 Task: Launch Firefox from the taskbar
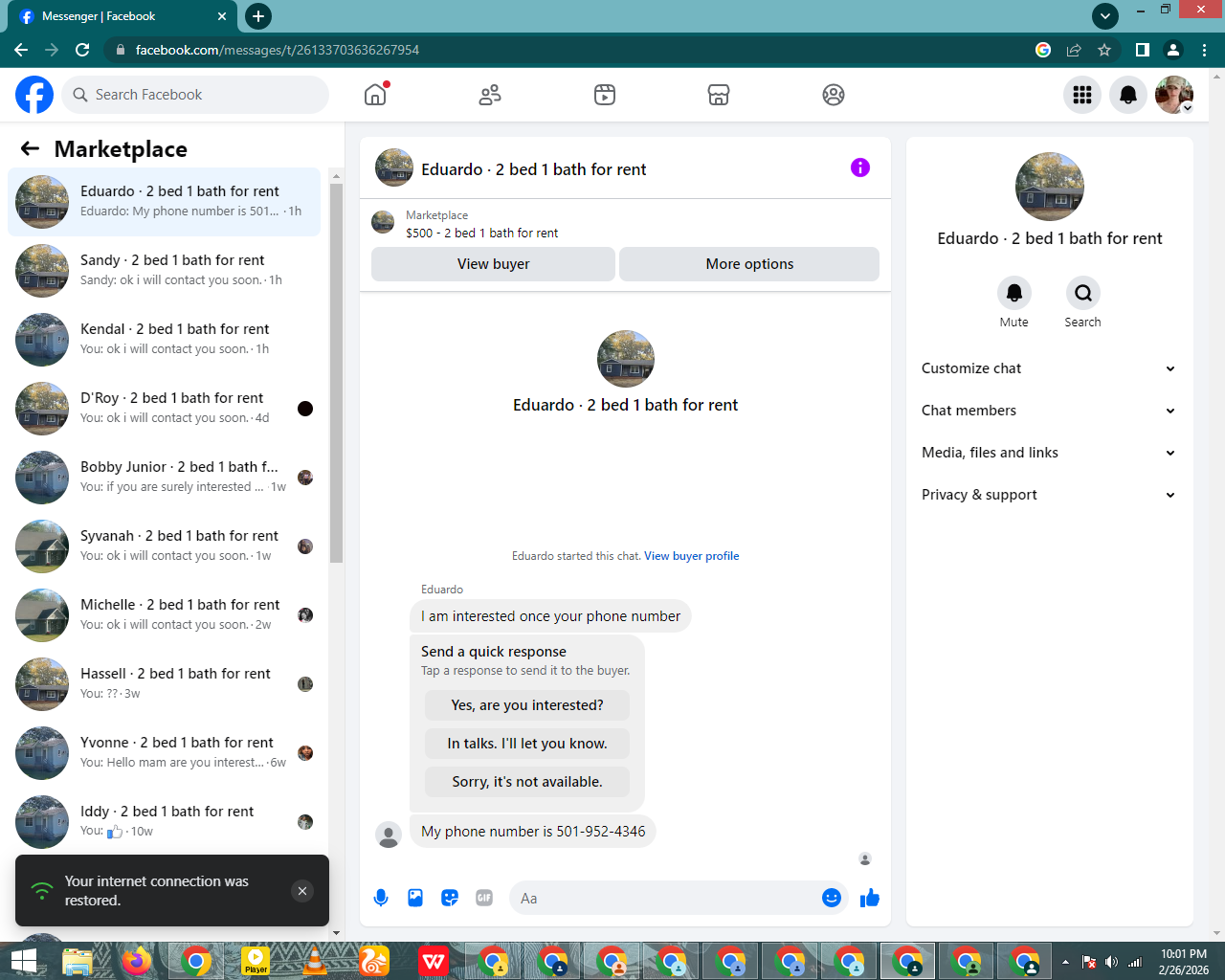137,961
